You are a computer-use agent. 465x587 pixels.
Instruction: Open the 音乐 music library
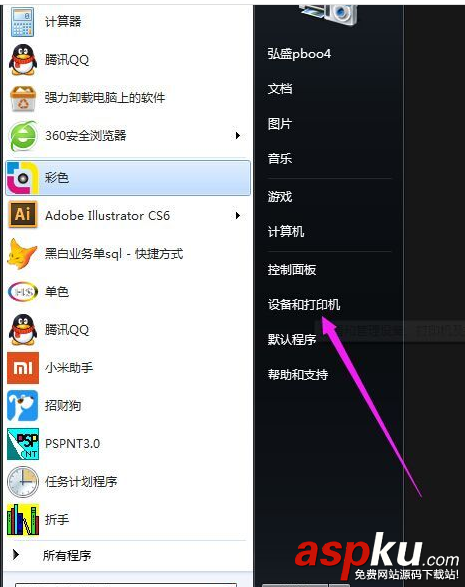point(280,158)
